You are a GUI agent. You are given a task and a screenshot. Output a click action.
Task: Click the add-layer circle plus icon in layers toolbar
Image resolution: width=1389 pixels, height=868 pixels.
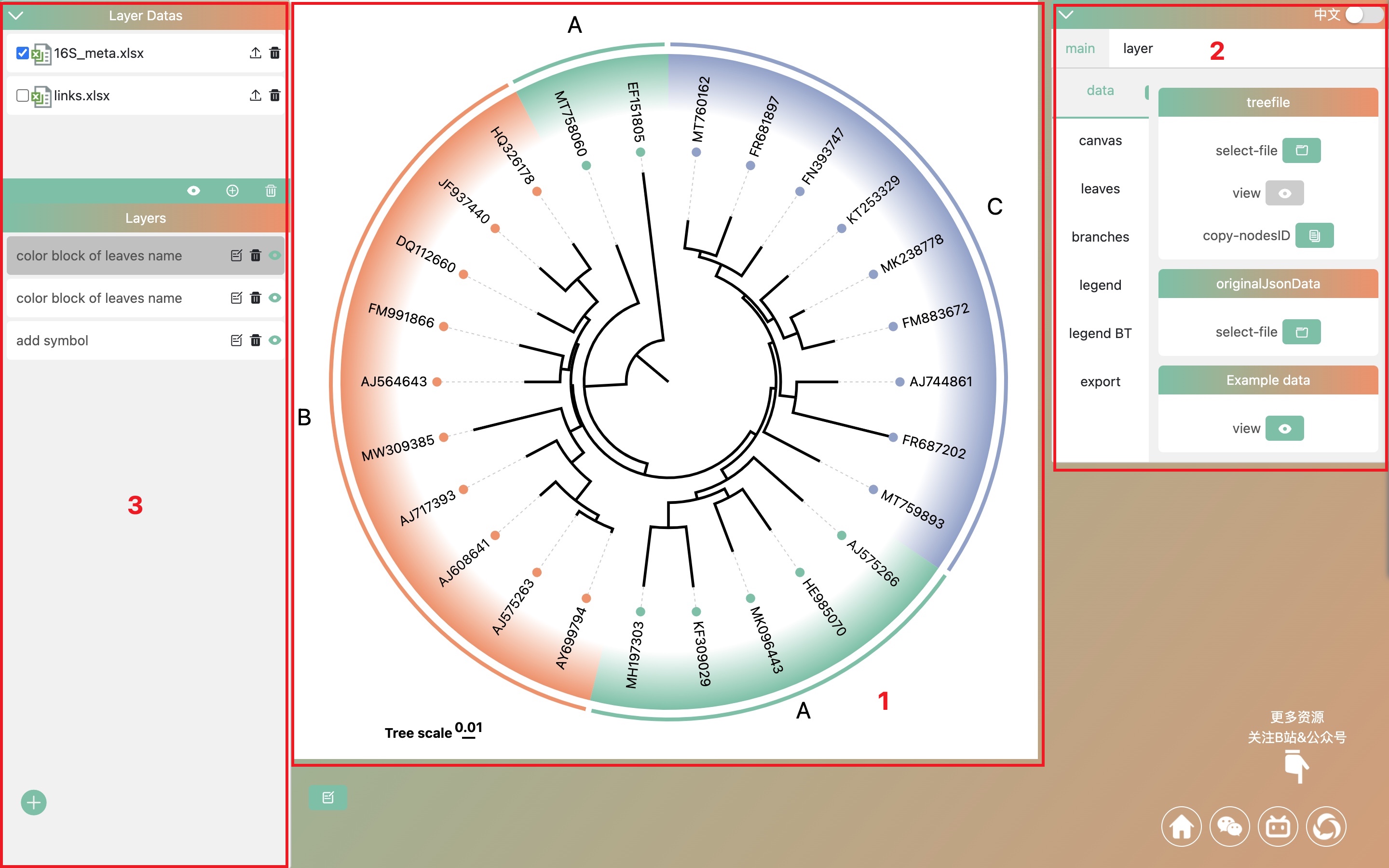[232, 190]
